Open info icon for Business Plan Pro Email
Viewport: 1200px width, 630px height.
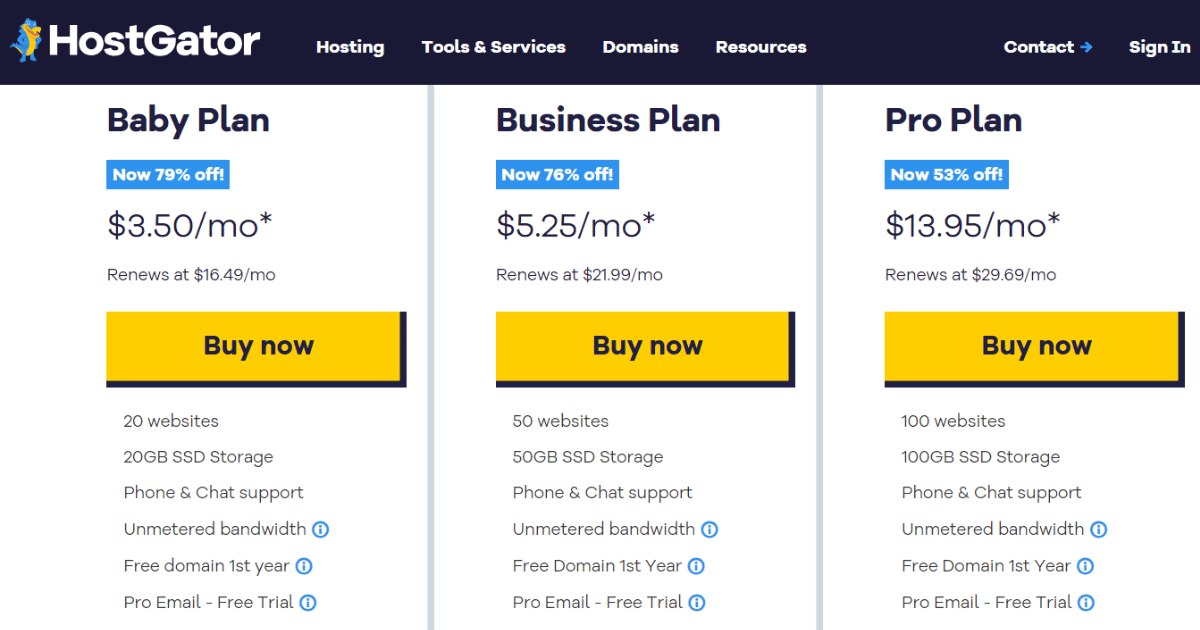pyautogui.click(x=697, y=602)
